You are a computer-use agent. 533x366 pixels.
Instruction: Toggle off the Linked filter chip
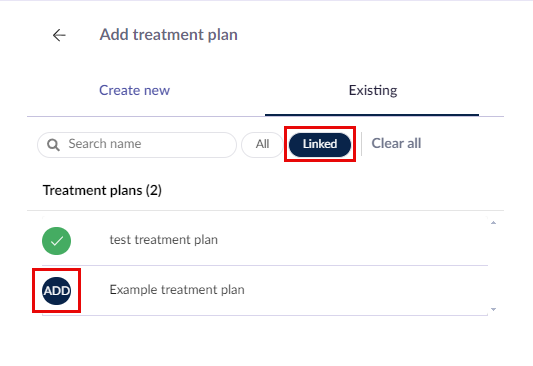coord(320,145)
